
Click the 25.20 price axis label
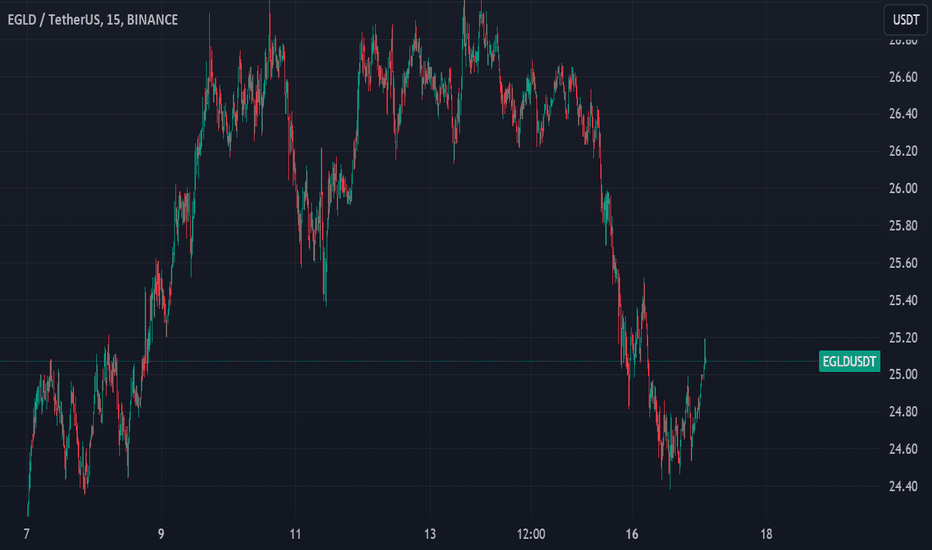(903, 338)
